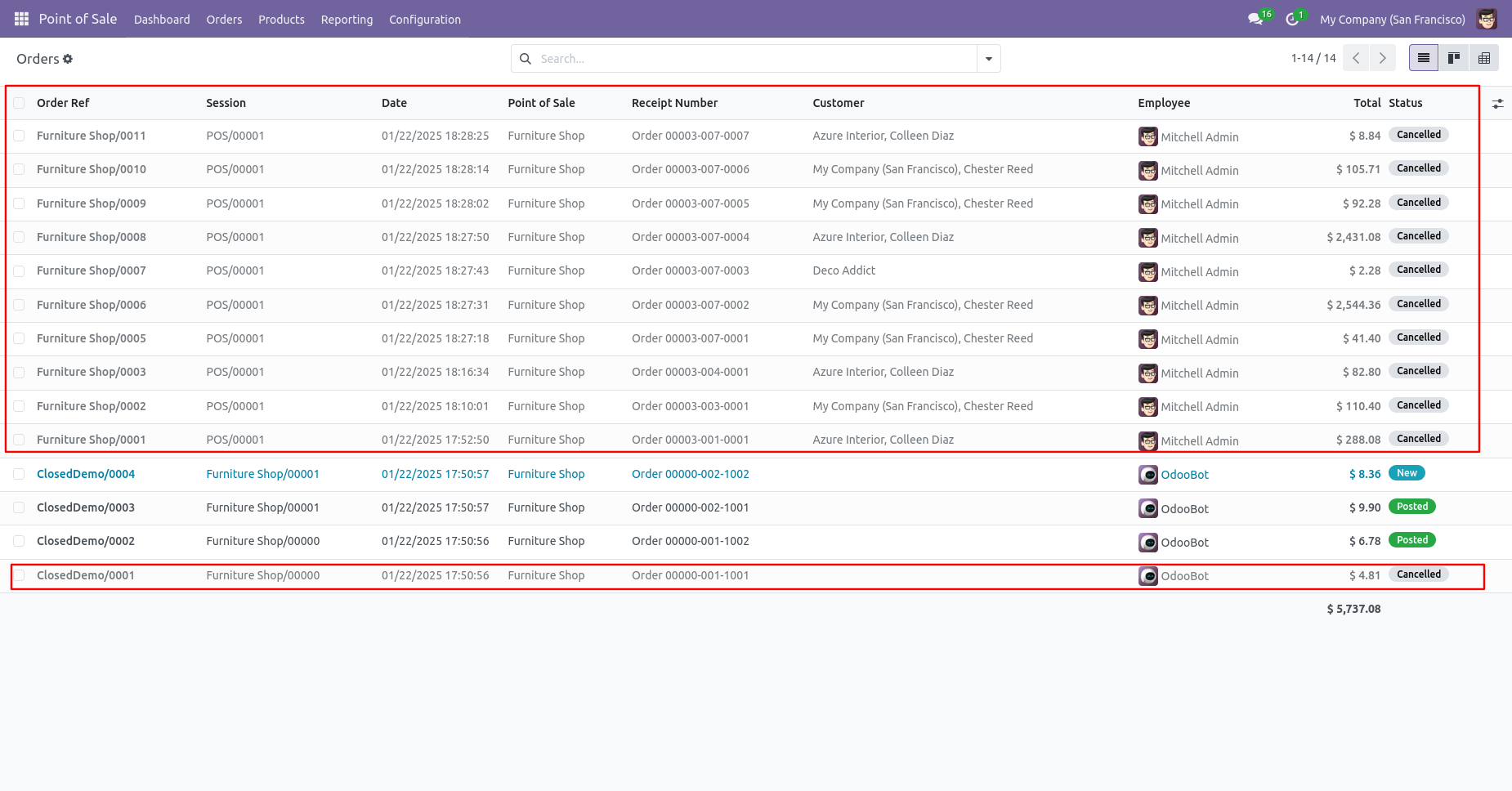The width and height of the screenshot is (1512, 791).
Task: Check the Furniture Shop/0006 row checkbox
Action: pyautogui.click(x=19, y=305)
